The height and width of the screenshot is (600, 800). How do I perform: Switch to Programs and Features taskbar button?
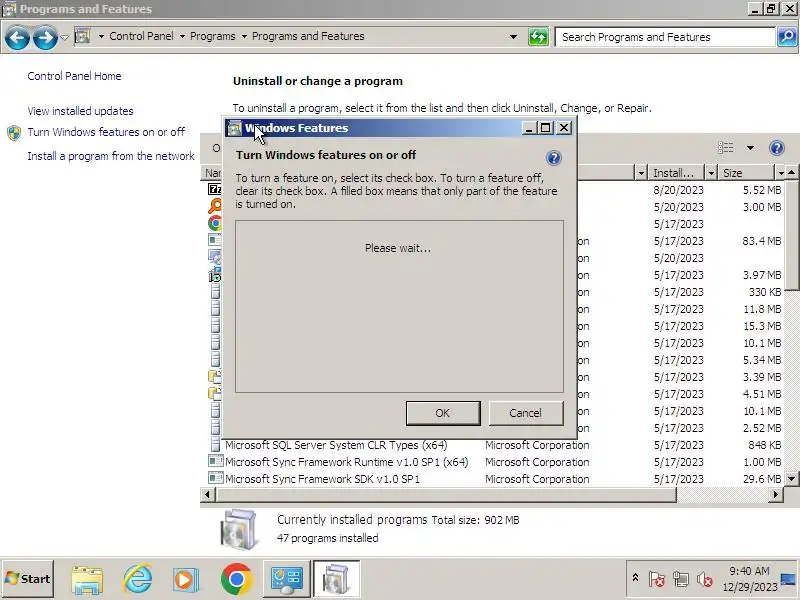tap(336, 579)
